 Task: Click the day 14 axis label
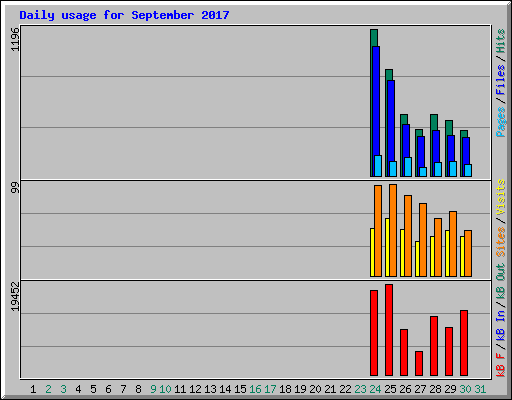point(225,389)
